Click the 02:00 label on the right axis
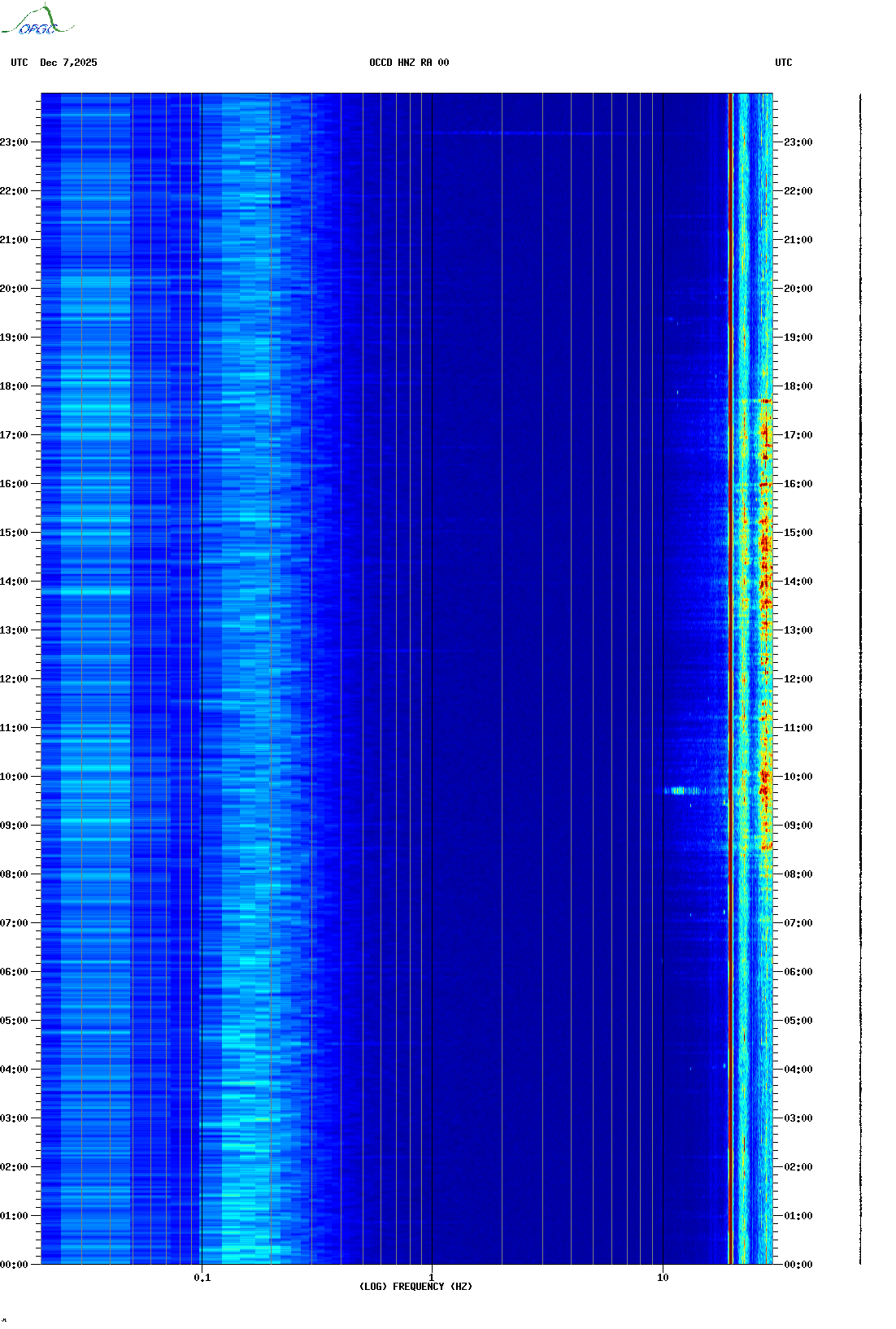 798,1167
